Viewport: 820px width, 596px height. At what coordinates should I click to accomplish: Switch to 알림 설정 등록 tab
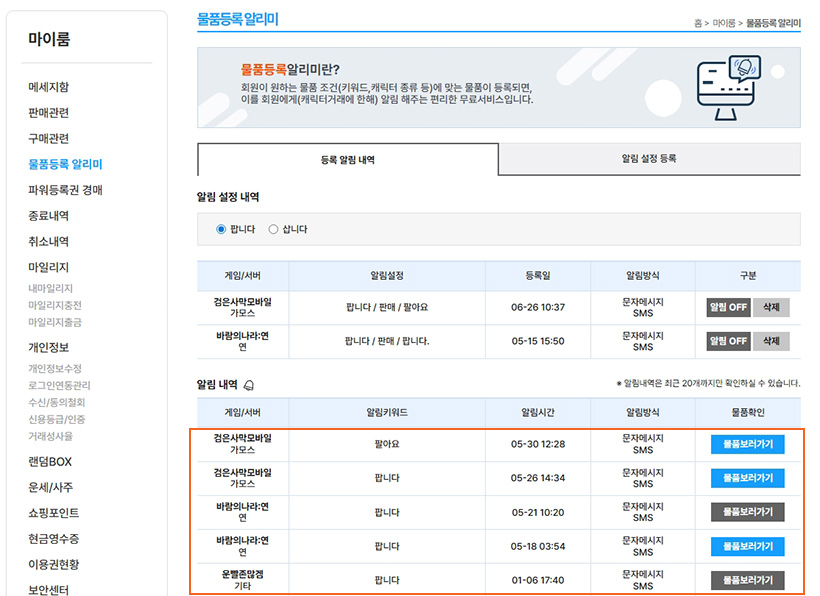coord(648,159)
